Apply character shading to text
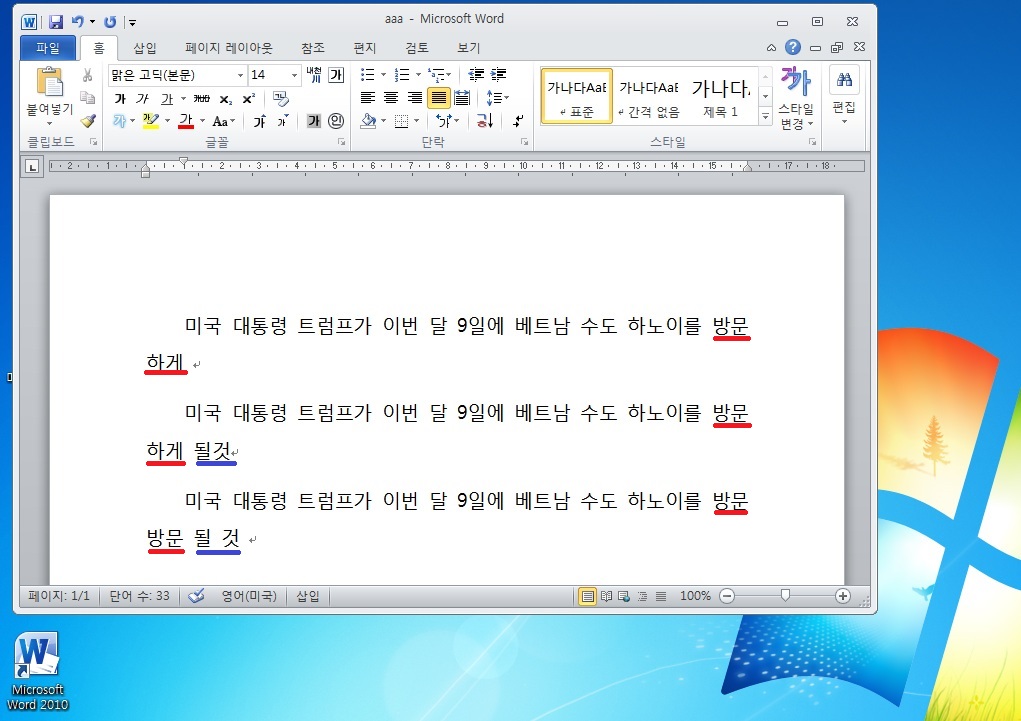Image resolution: width=1021 pixels, height=721 pixels. click(x=314, y=121)
